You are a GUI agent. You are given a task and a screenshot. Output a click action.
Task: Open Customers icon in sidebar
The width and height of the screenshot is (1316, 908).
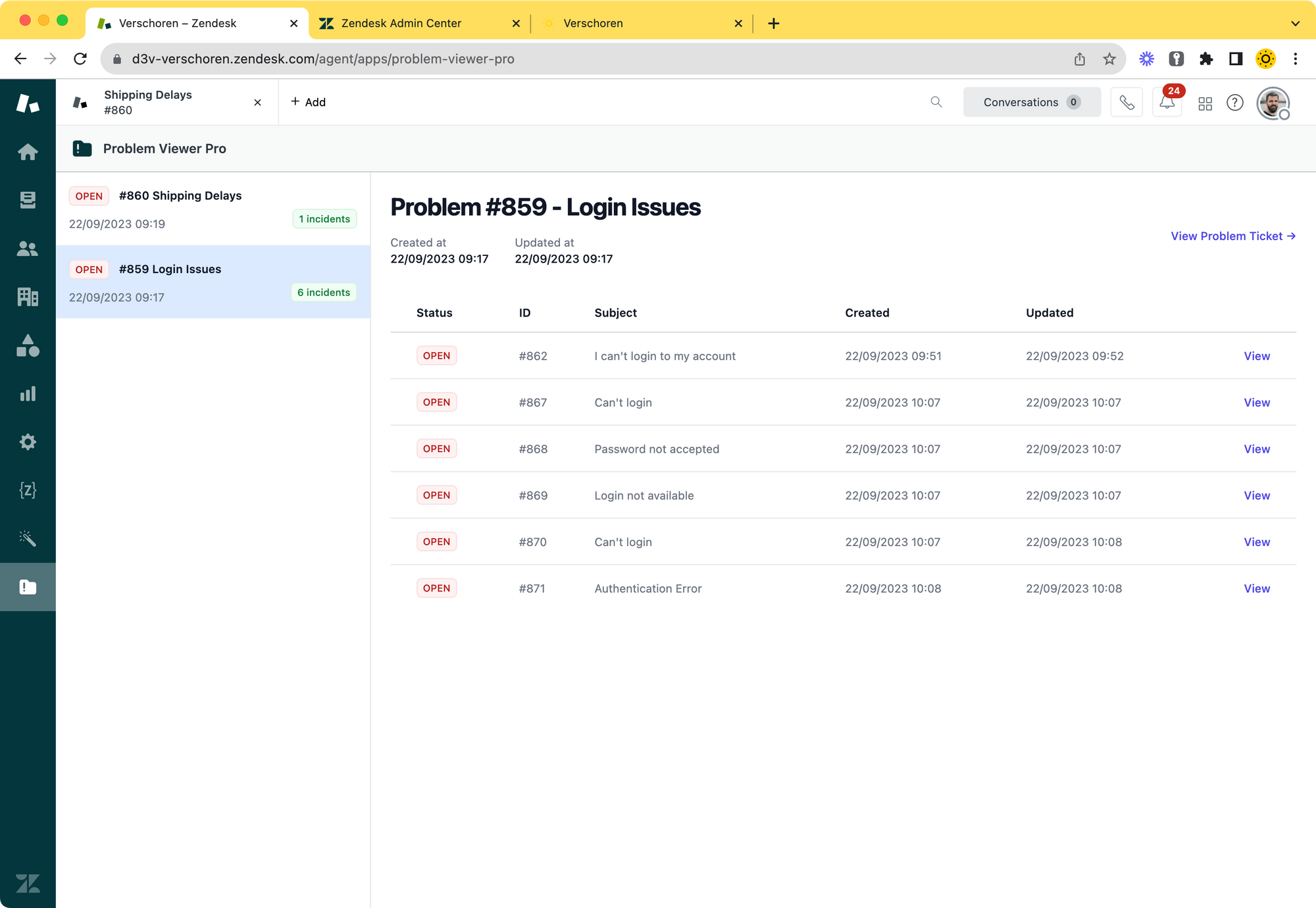(28, 249)
